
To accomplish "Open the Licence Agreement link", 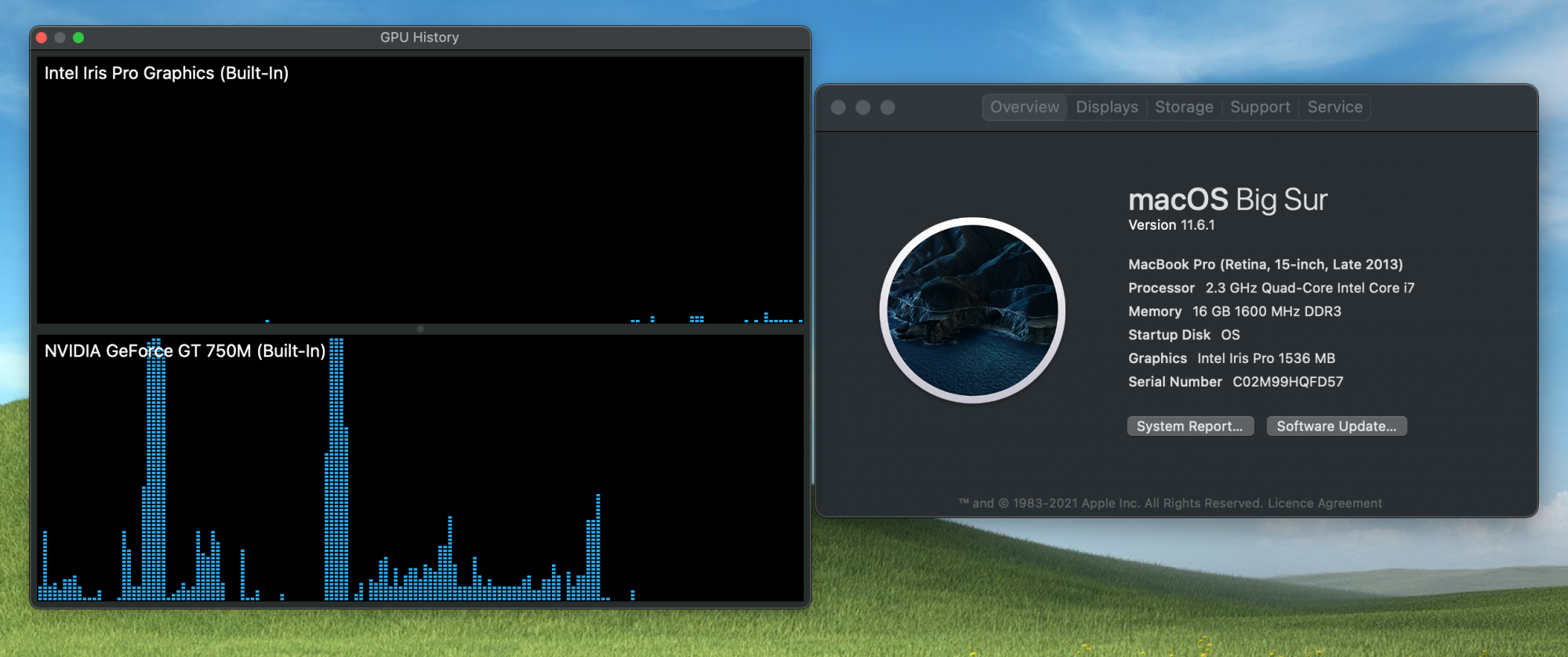I will point(1325,503).
